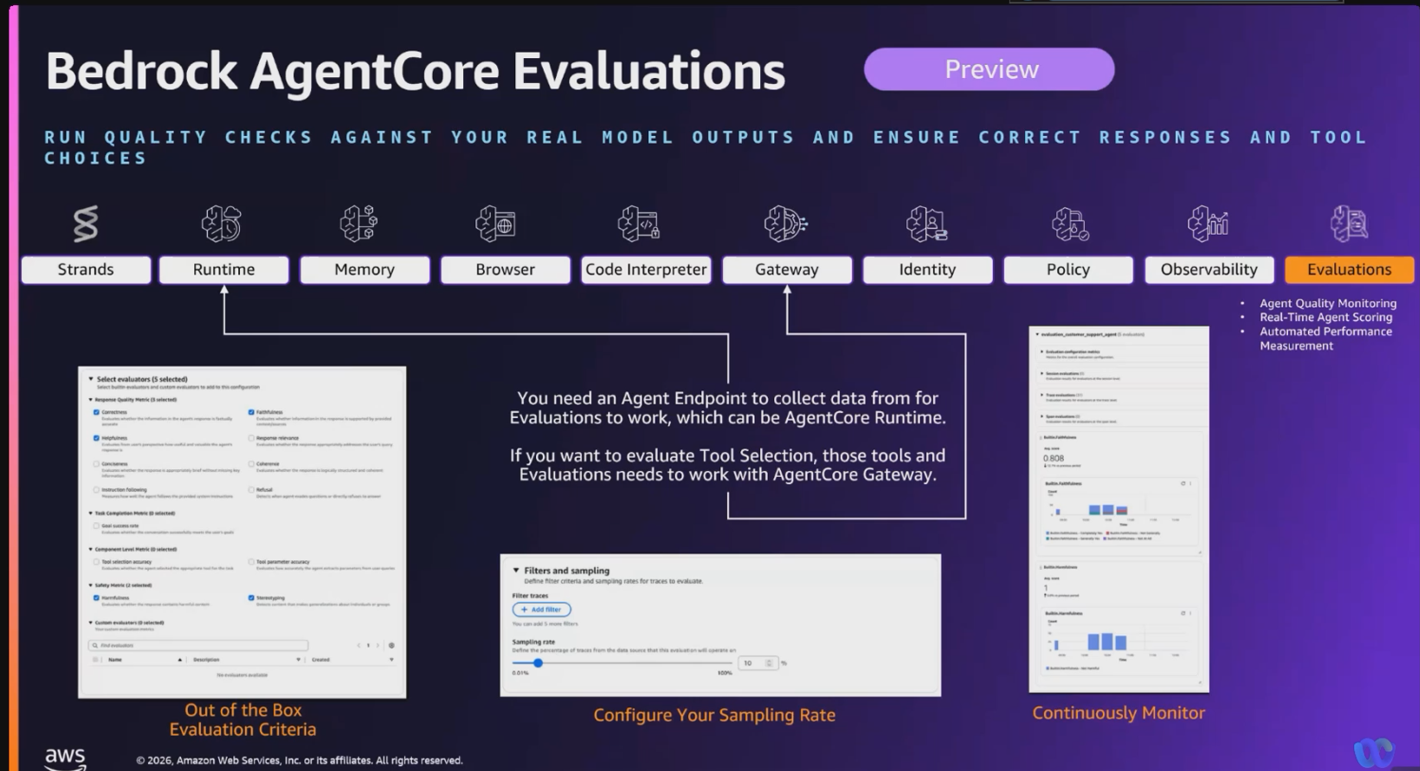Click the Browser globe icon
The width and height of the screenshot is (1420, 771).
(x=496, y=224)
